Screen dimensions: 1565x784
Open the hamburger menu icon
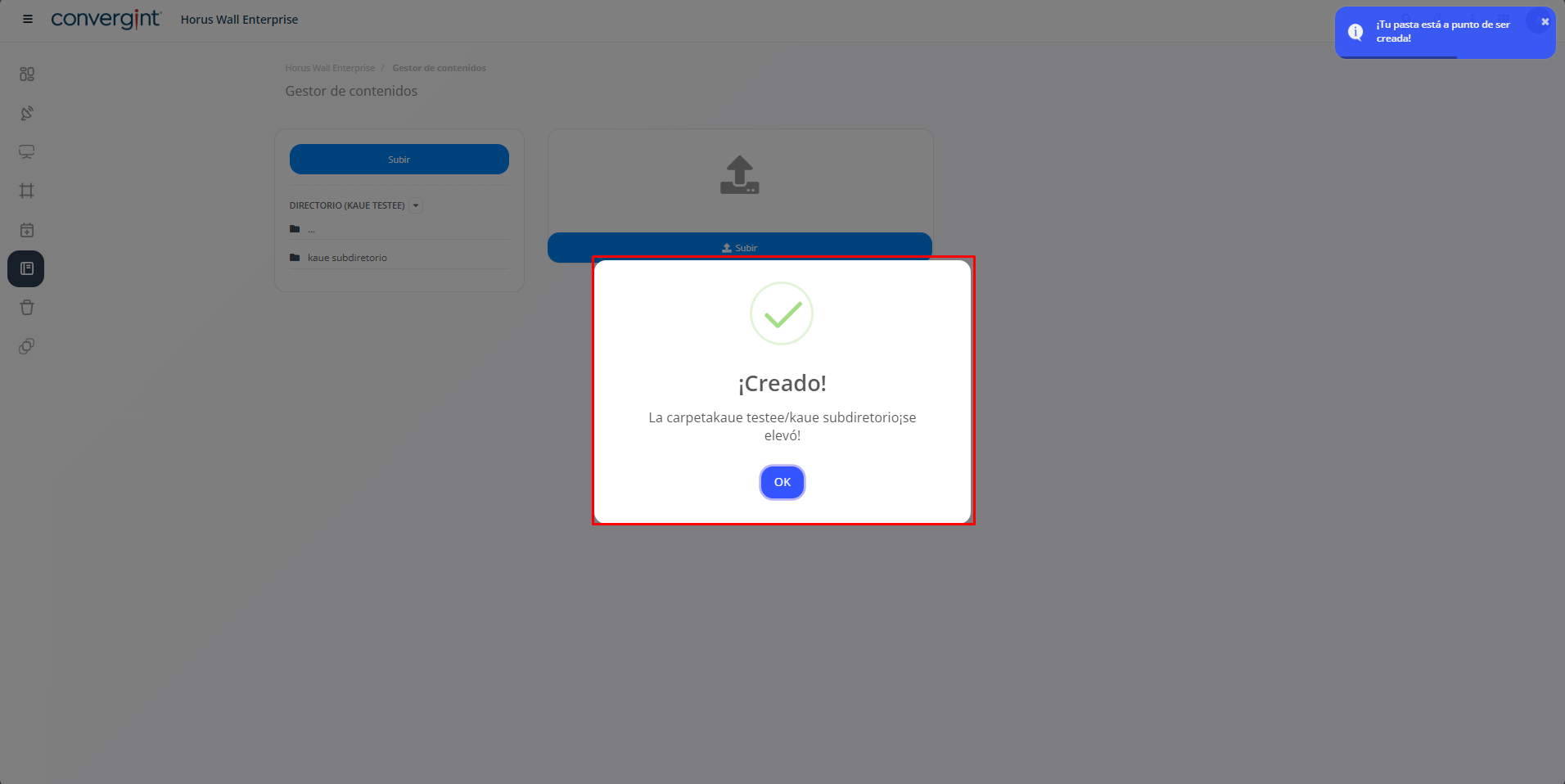28,19
